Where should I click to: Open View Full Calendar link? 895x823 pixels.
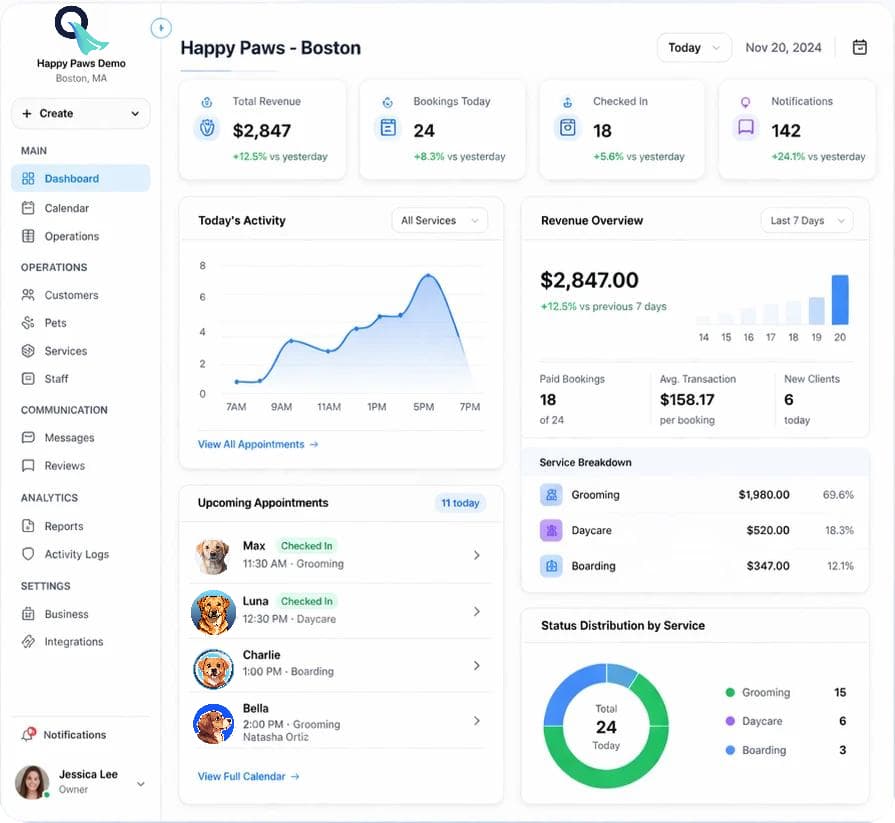coord(247,776)
